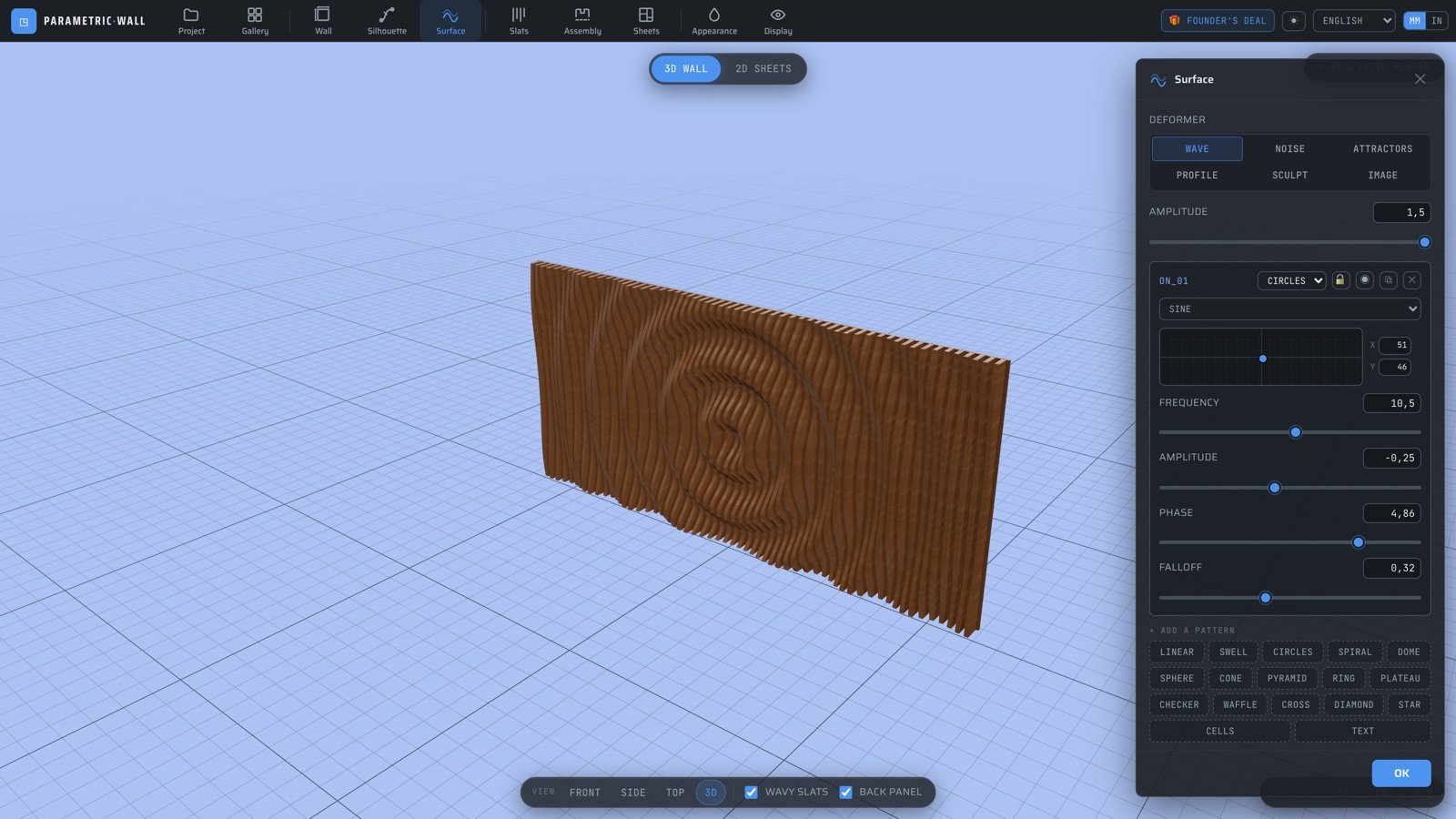This screenshot has width=1456, height=819.
Task: Select Front view
Action: (x=585, y=793)
